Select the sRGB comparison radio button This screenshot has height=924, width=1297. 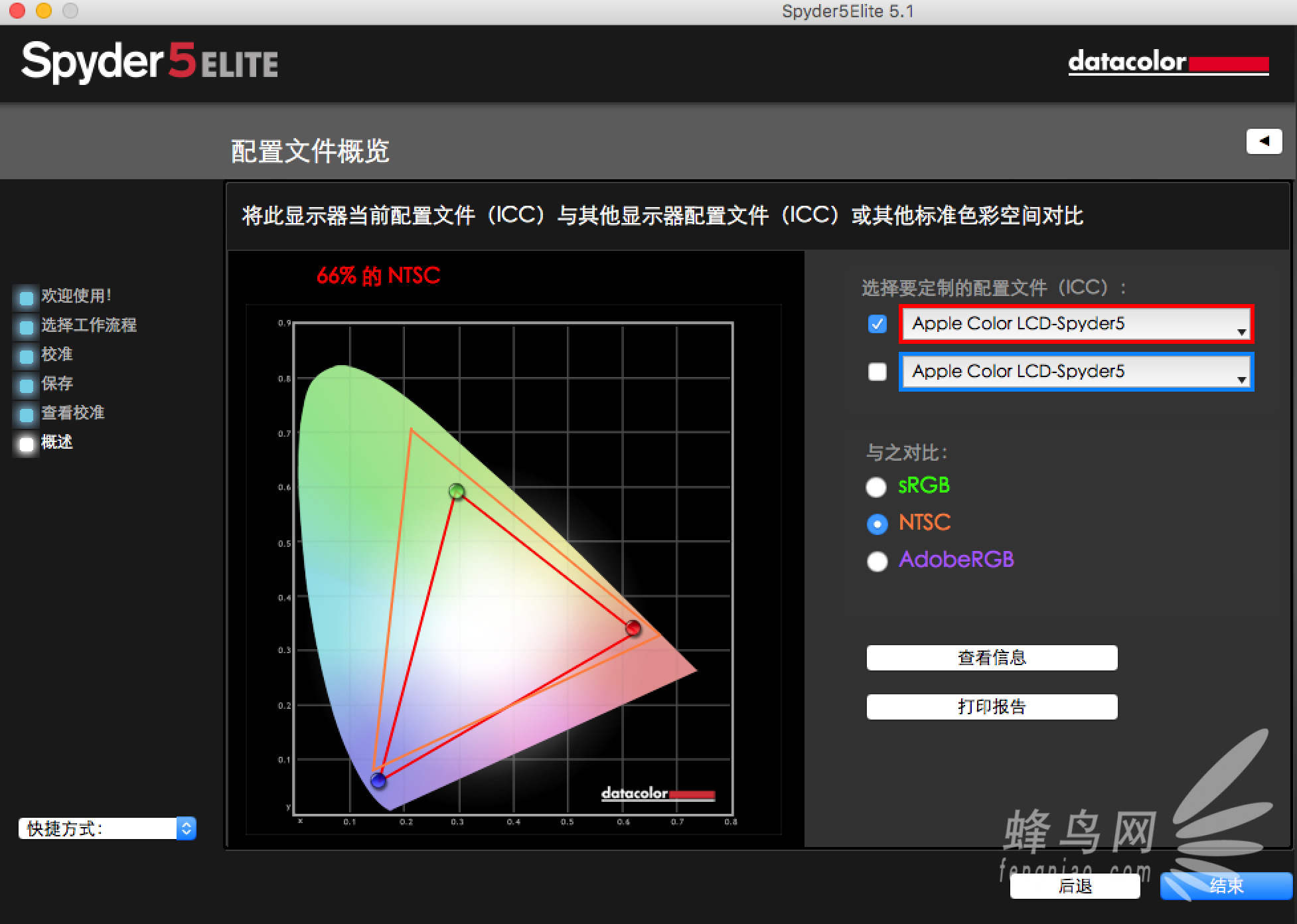[876, 487]
